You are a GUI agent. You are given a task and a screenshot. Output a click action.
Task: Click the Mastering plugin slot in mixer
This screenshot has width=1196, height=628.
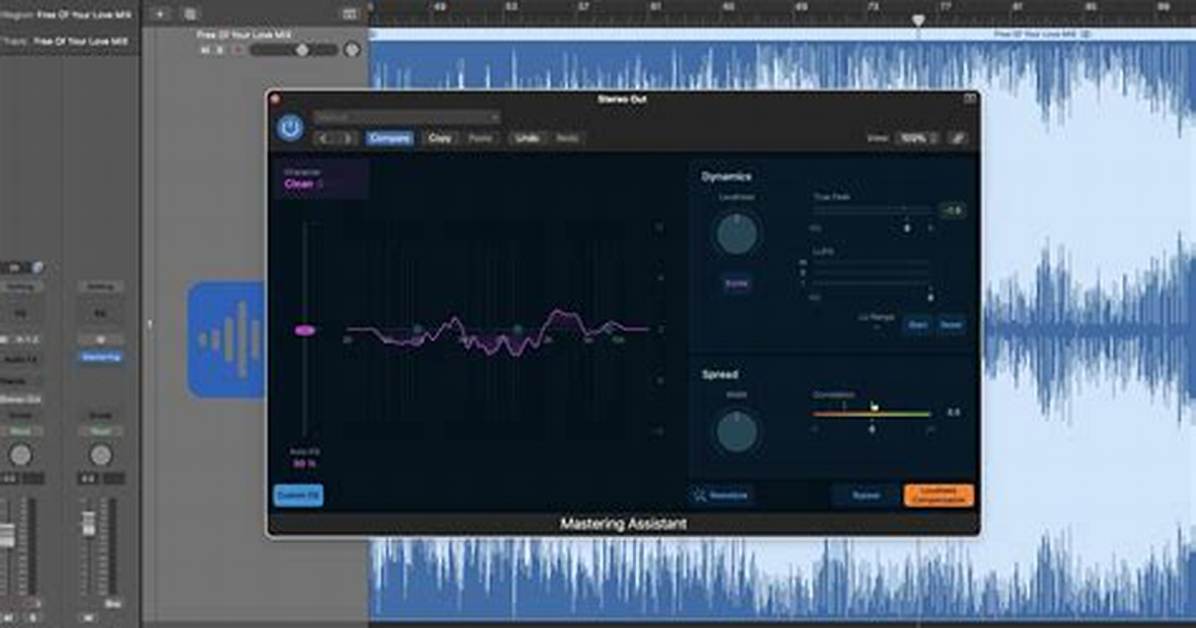tap(100, 357)
